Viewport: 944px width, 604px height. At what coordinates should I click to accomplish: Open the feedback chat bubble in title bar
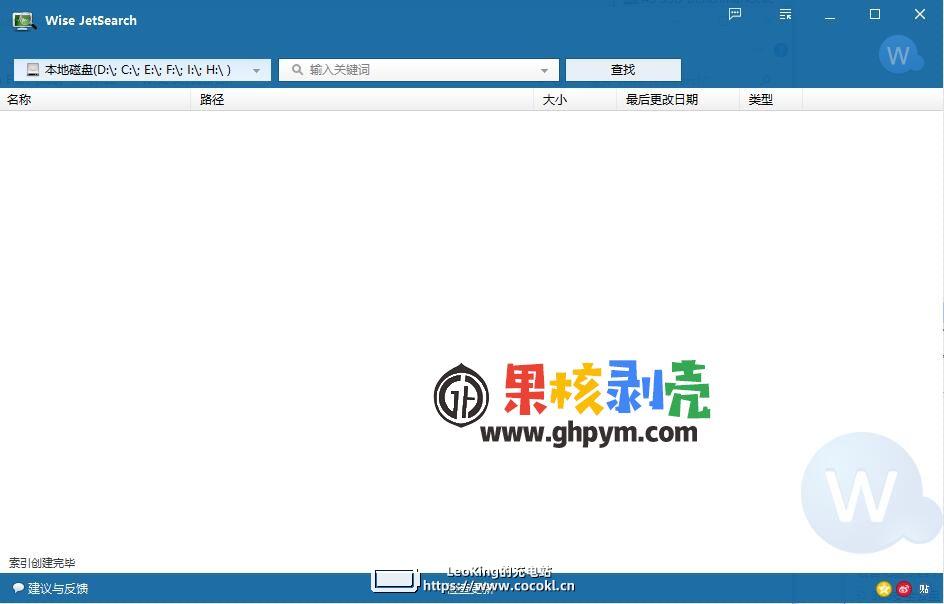tap(734, 14)
